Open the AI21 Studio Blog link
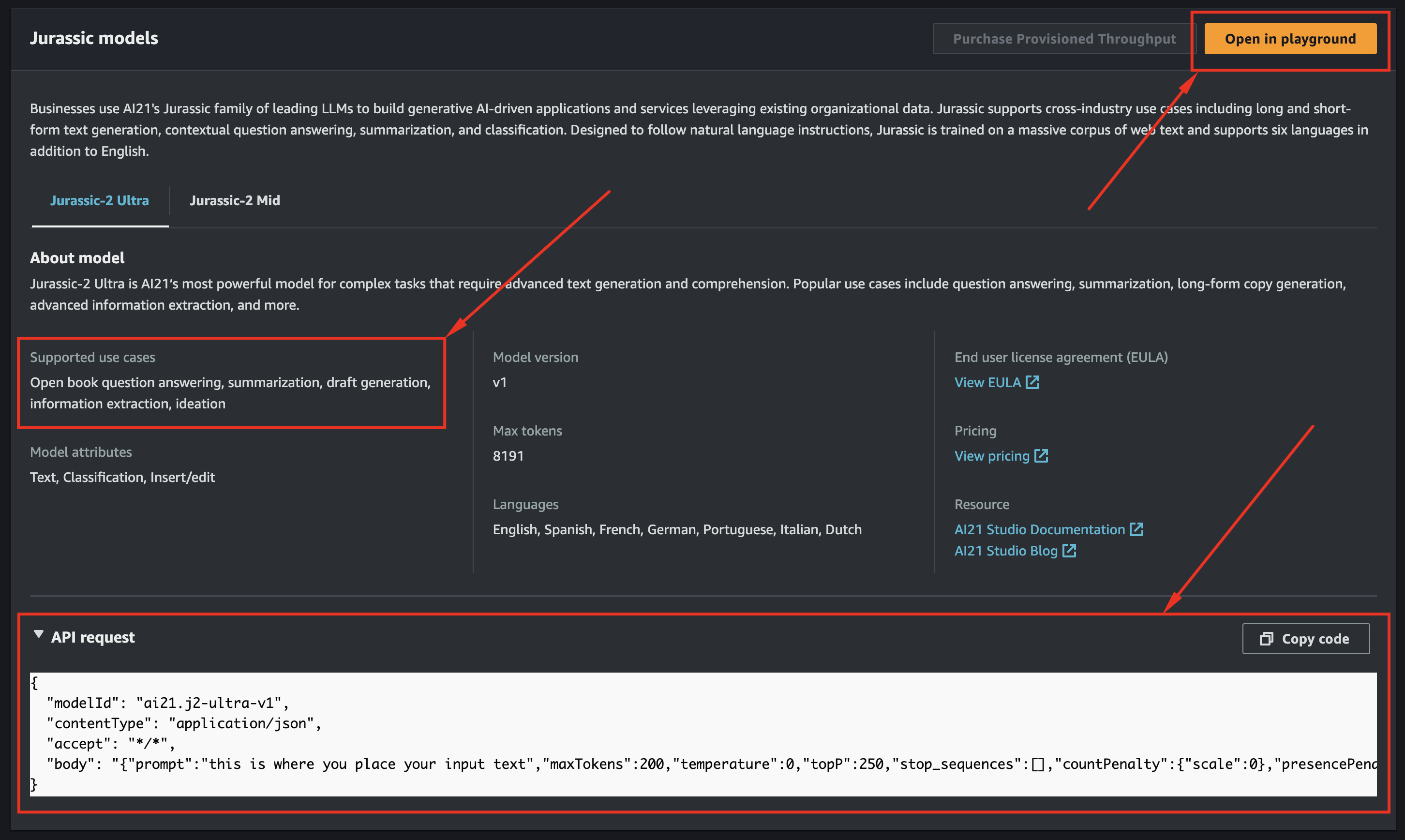The height and width of the screenshot is (840, 1405). tap(1005, 551)
